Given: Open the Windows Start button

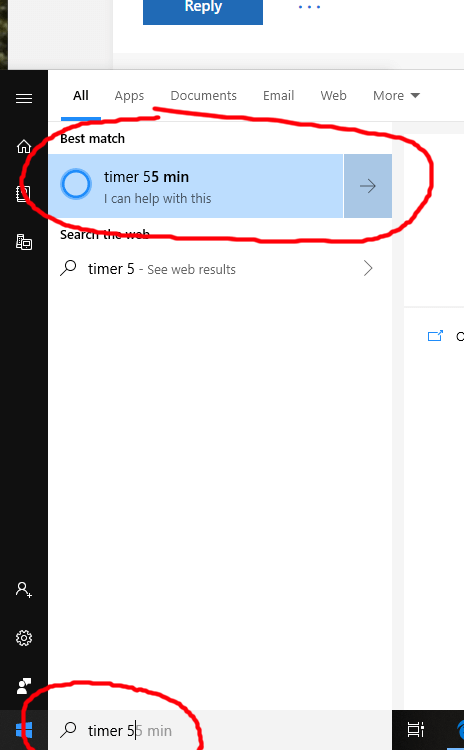Looking at the screenshot, I should [x=24, y=730].
